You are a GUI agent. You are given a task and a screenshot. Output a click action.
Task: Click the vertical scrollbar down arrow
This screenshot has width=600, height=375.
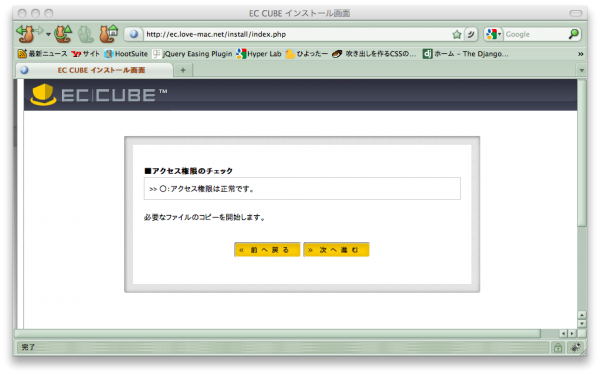(x=582, y=324)
